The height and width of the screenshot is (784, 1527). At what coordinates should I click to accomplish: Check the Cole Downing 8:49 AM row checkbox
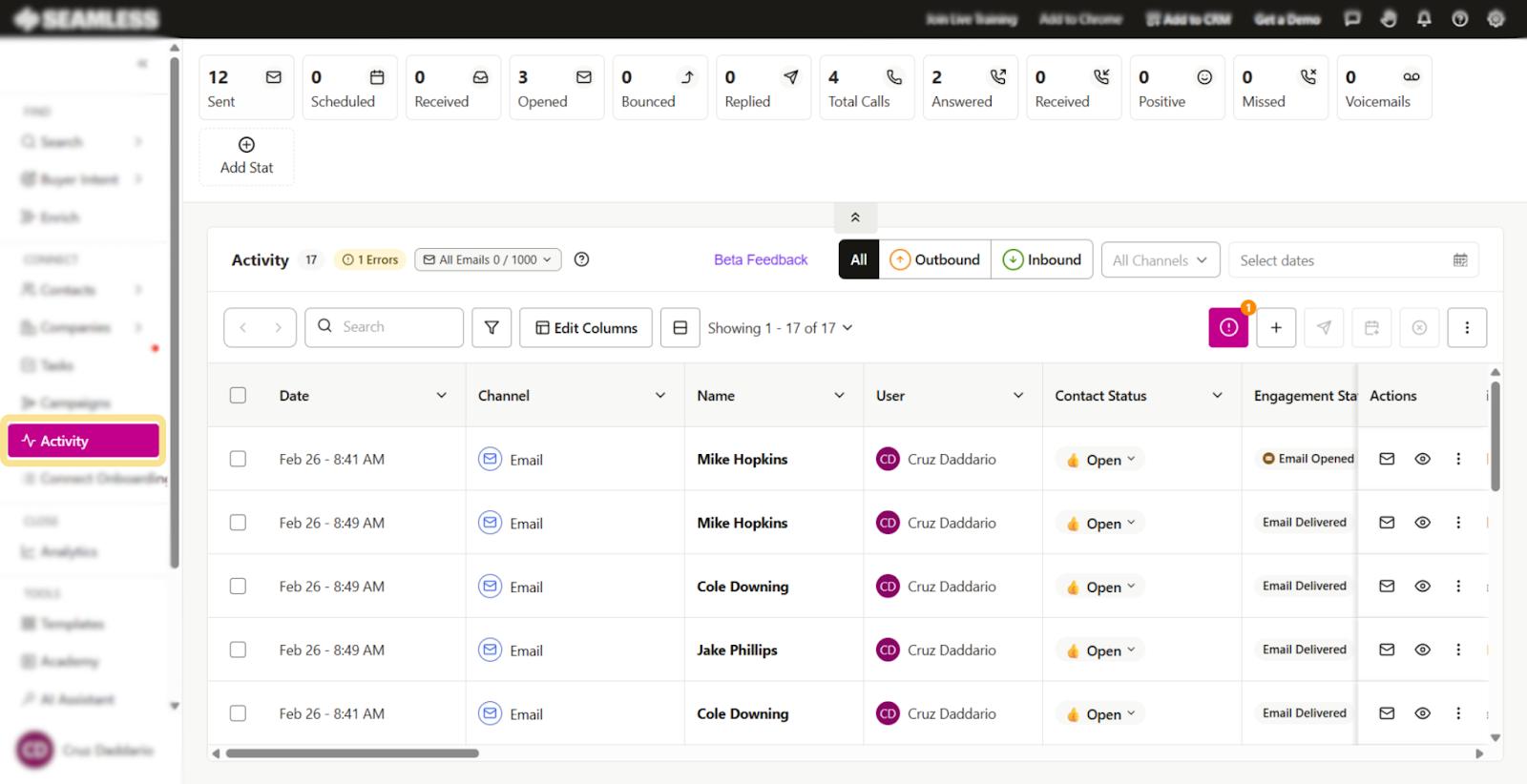[238, 586]
